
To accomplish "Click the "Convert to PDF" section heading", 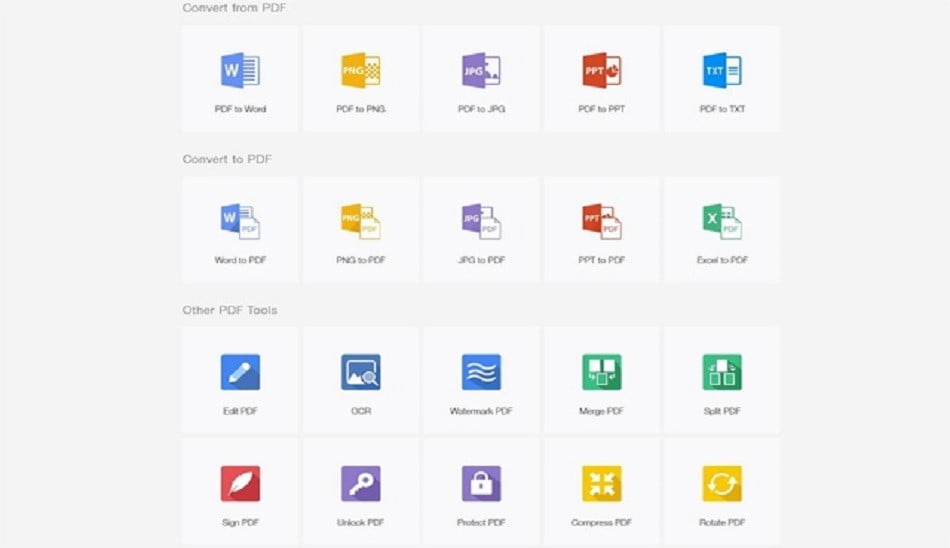I will coord(227,159).
